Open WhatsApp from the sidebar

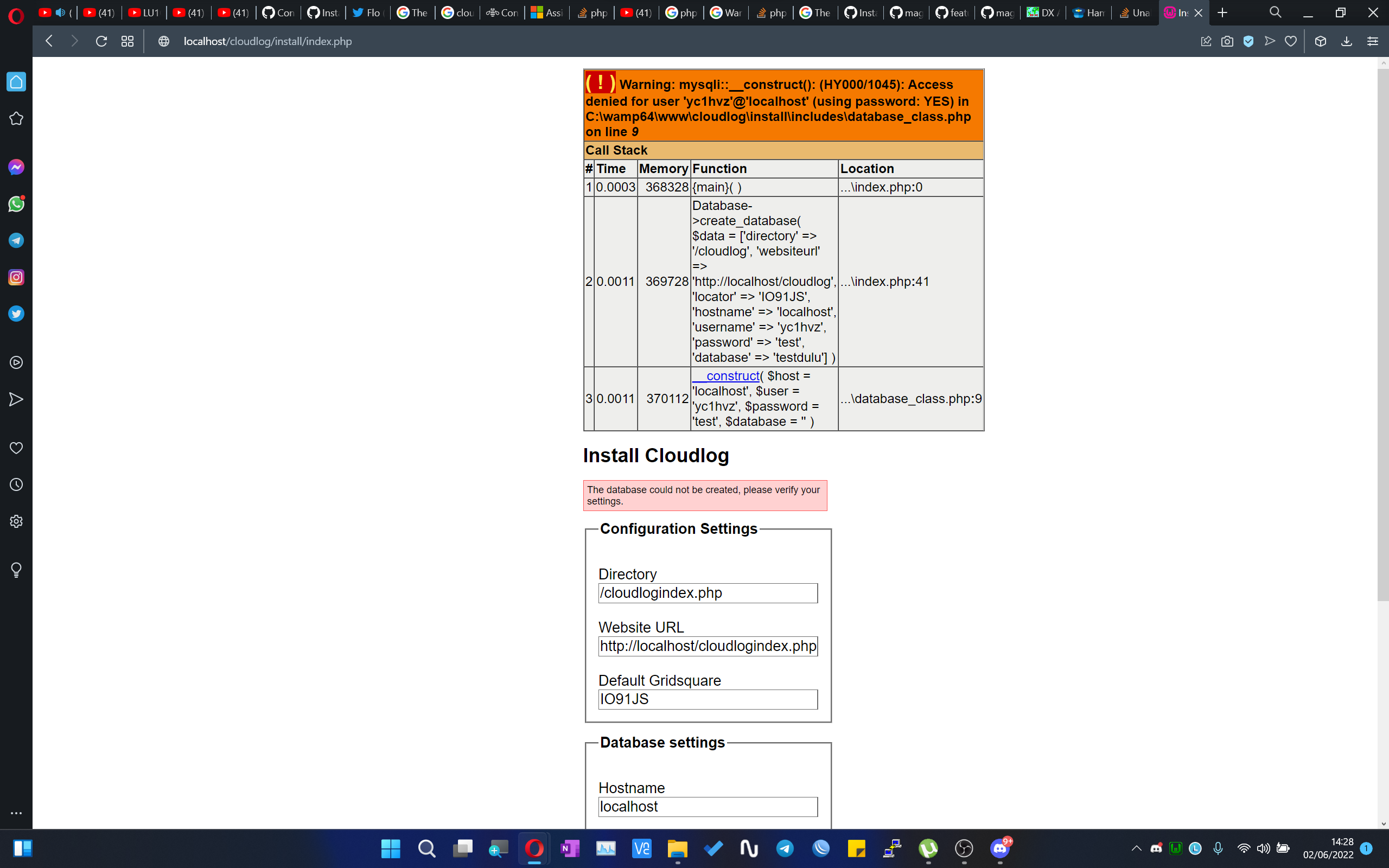point(16,204)
